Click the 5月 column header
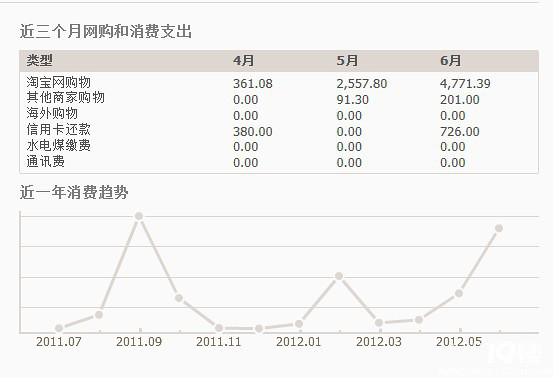This screenshot has width=553, height=378. point(347,60)
